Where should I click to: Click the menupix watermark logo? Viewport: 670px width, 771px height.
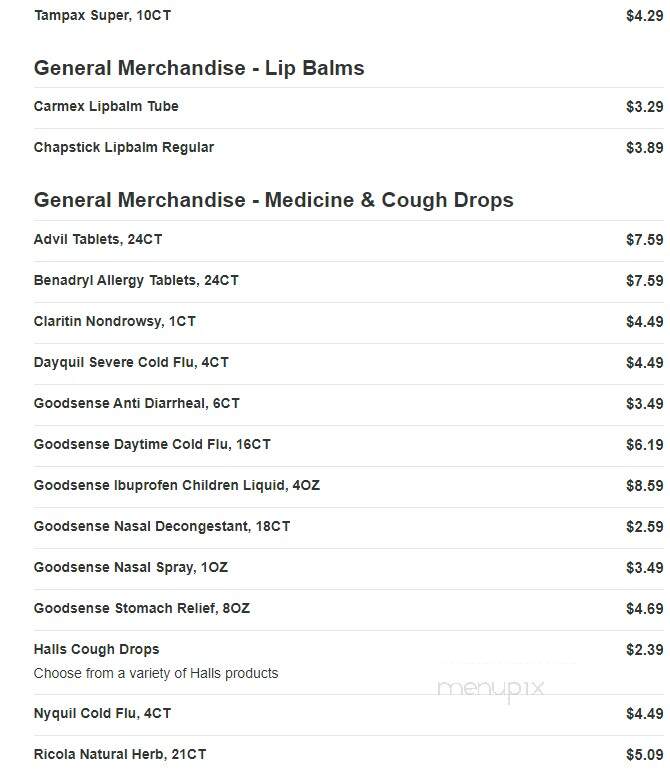[491, 688]
